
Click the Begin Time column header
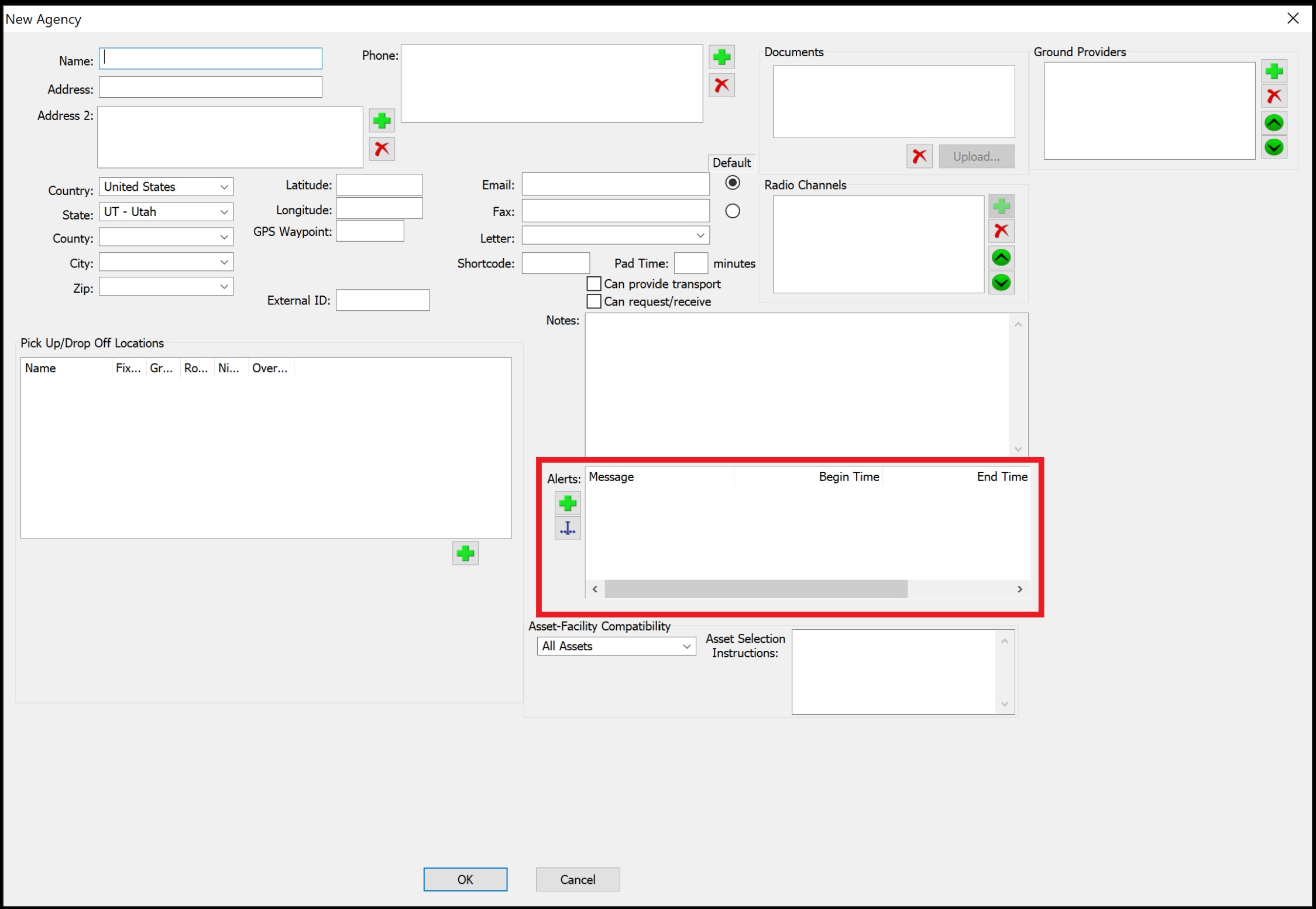click(808, 477)
